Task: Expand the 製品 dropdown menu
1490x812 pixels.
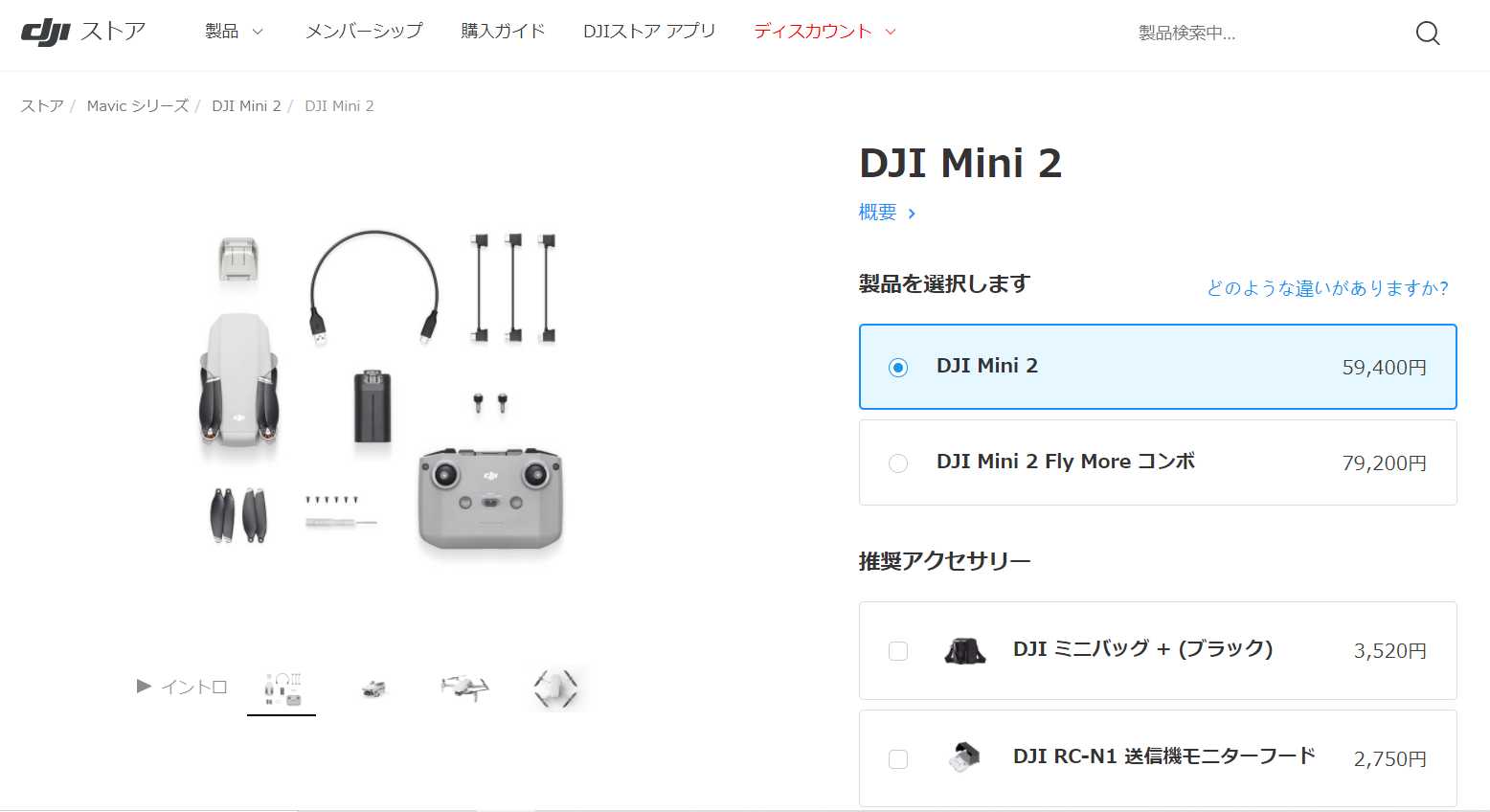Action: pyautogui.click(x=234, y=32)
